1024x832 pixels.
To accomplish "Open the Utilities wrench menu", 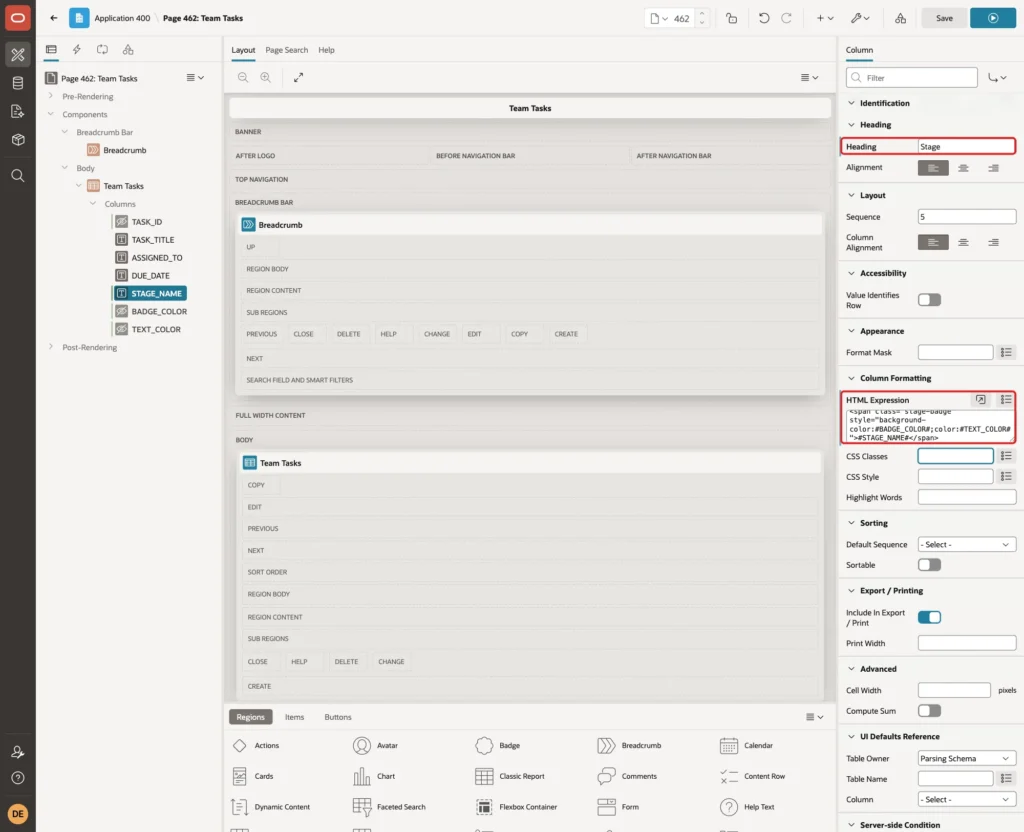I will point(860,18).
